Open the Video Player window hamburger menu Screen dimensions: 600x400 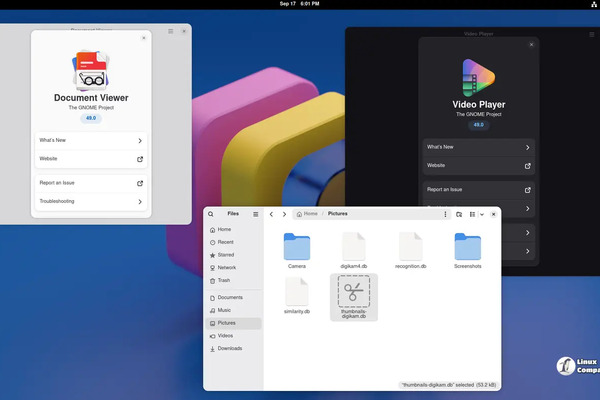coord(592,34)
